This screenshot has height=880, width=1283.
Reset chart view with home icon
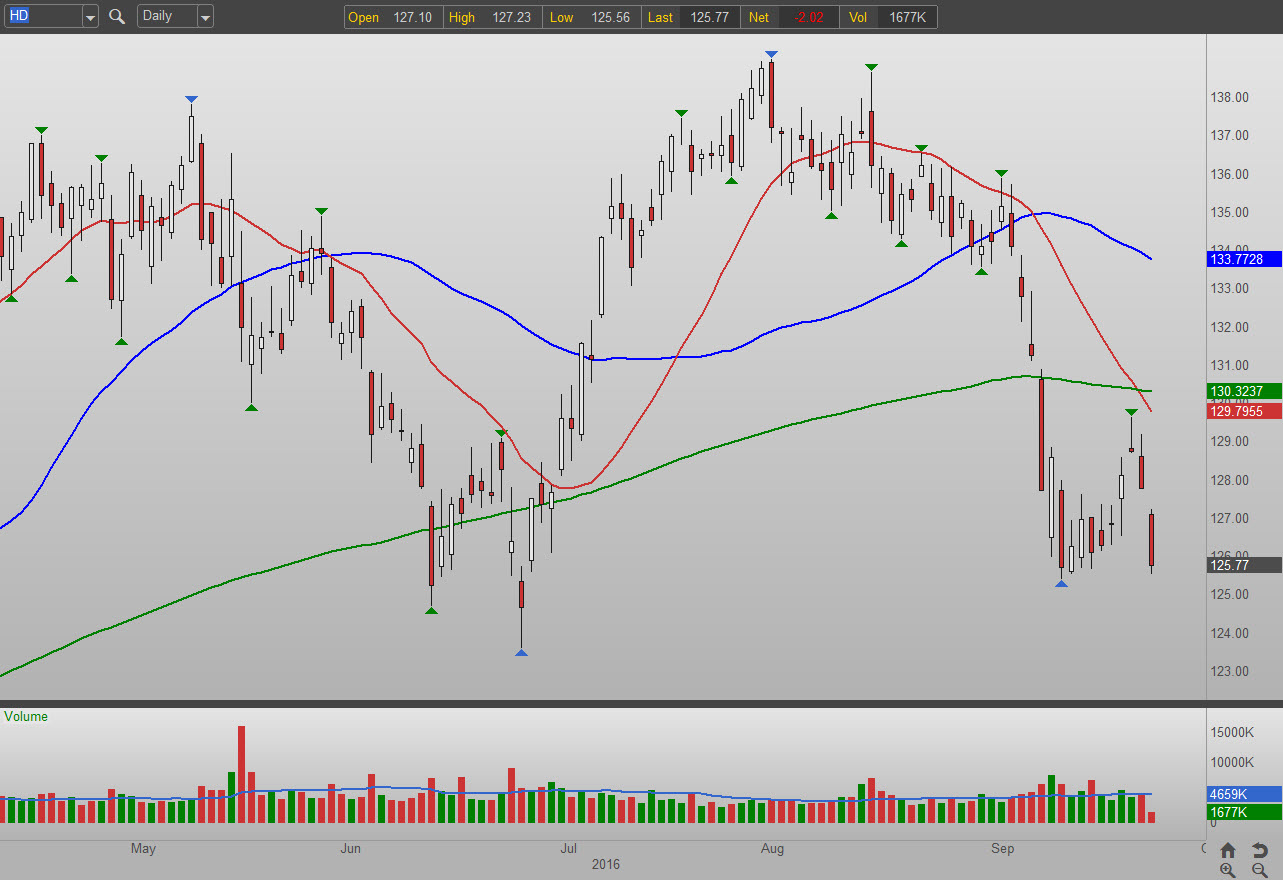point(1228,850)
